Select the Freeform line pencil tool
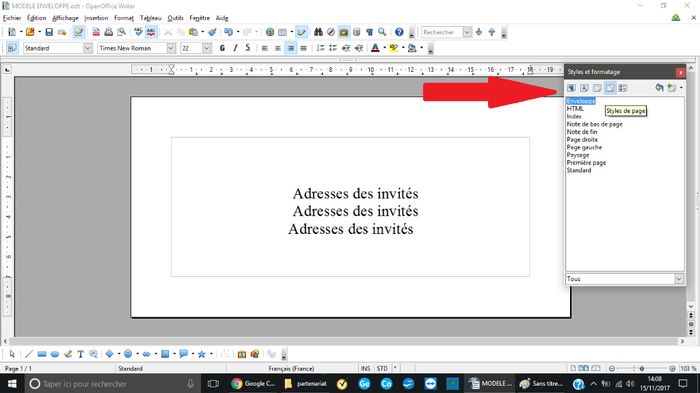This screenshot has height=393, width=700. [x=67, y=354]
